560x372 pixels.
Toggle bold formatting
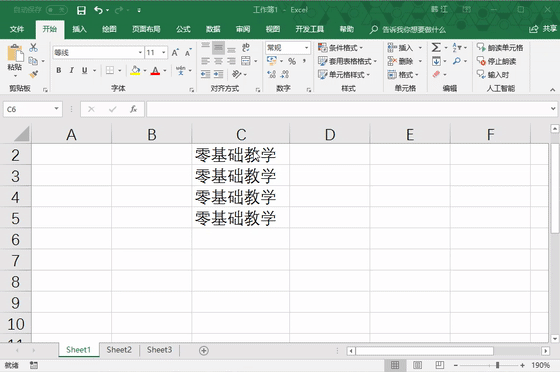coord(59,70)
